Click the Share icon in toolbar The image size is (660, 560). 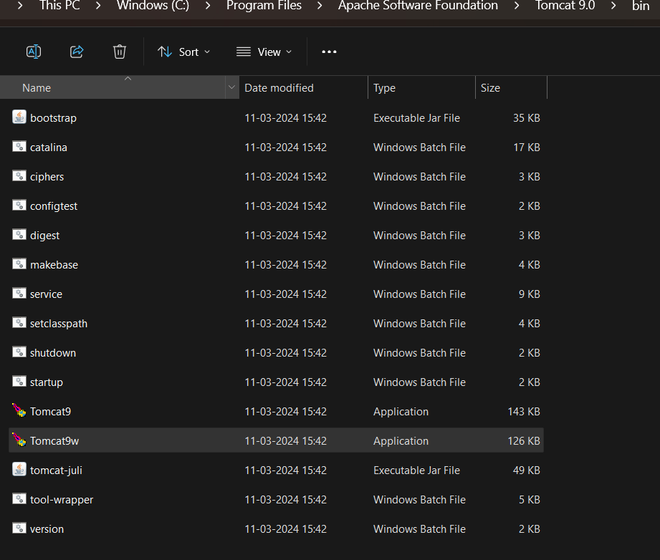coord(77,52)
